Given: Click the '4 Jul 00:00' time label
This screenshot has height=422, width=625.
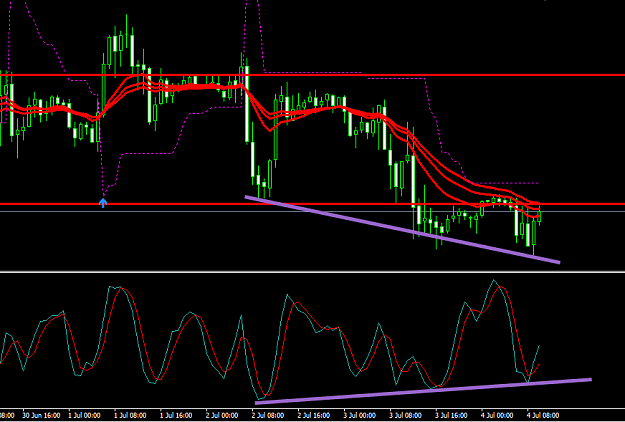Looking at the screenshot, I should coord(497,415).
